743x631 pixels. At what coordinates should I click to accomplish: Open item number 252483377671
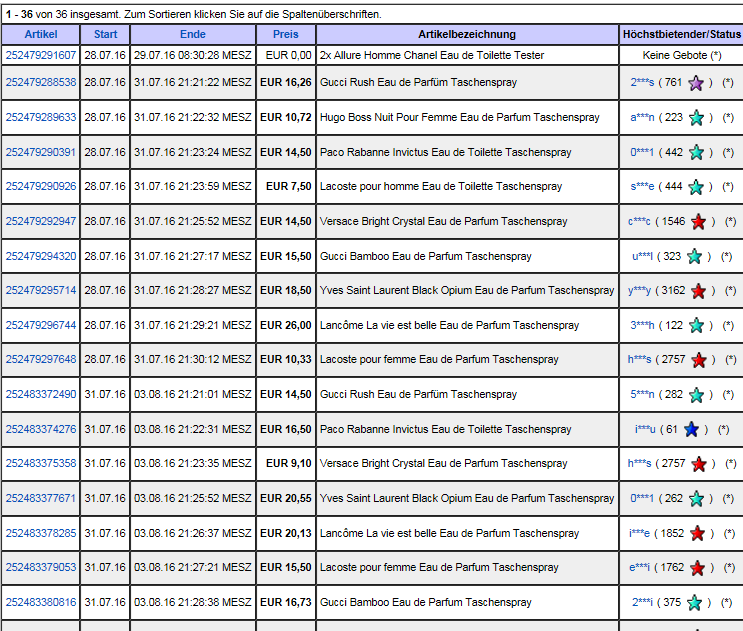[x=41, y=498]
